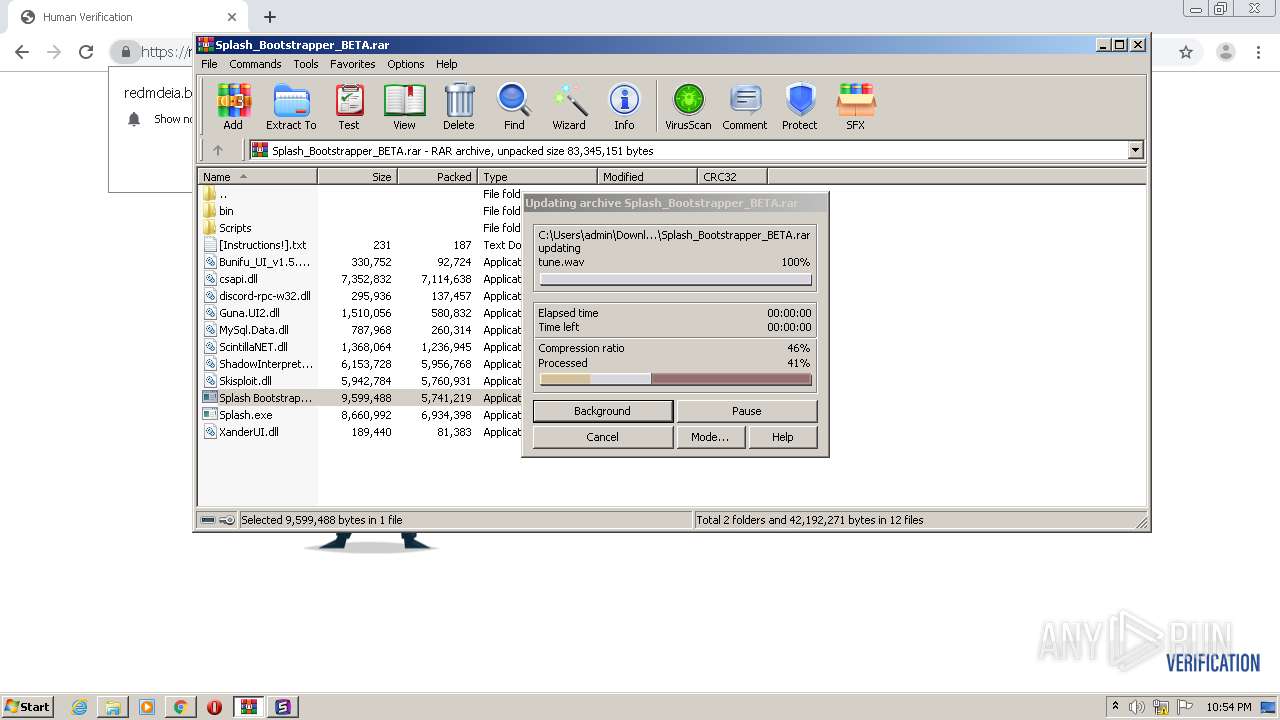Open the File menu
The width and height of the screenshot is (1280, 720).
[209, 64]
